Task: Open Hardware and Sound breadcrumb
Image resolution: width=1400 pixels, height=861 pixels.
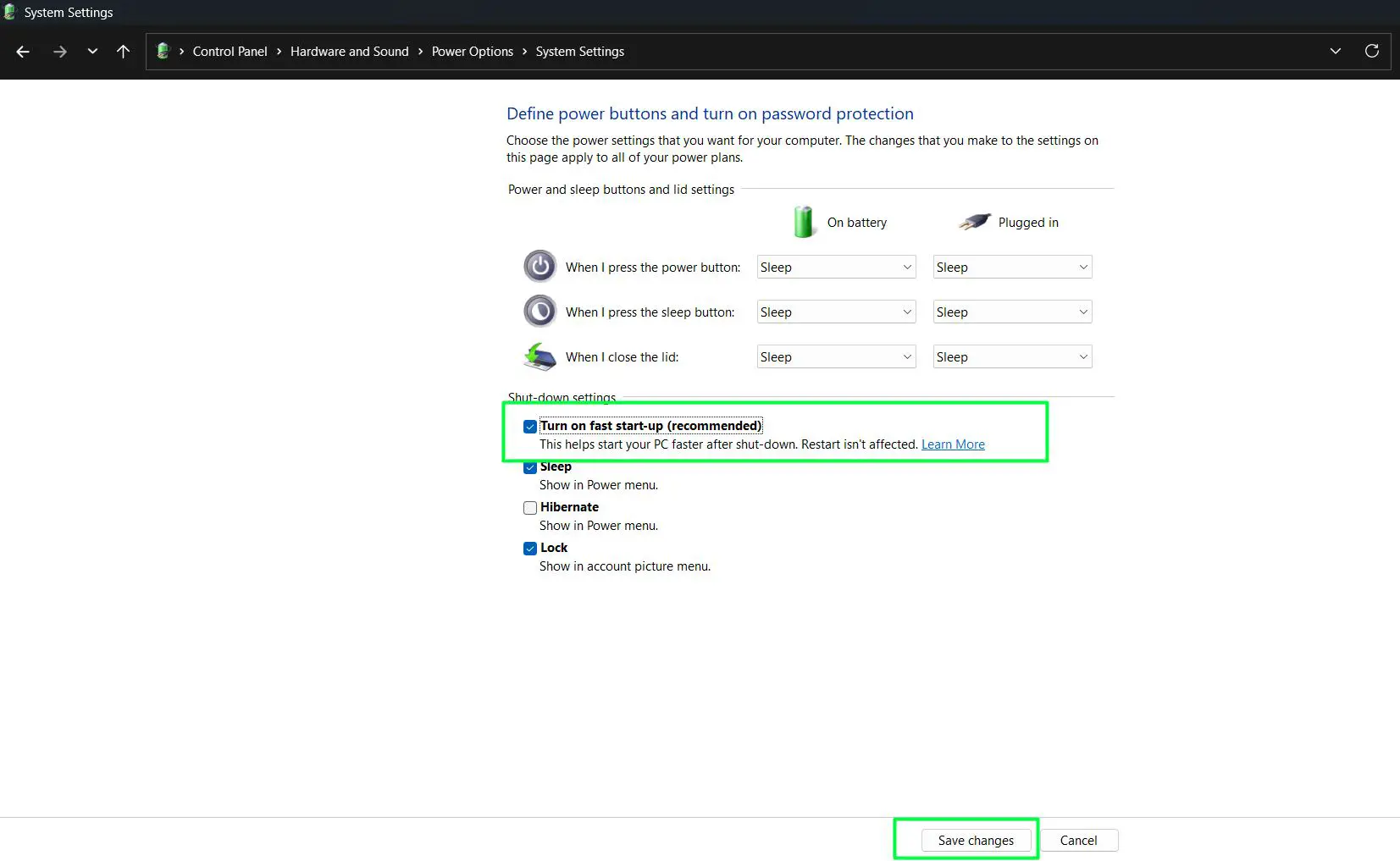Action: 348,52
